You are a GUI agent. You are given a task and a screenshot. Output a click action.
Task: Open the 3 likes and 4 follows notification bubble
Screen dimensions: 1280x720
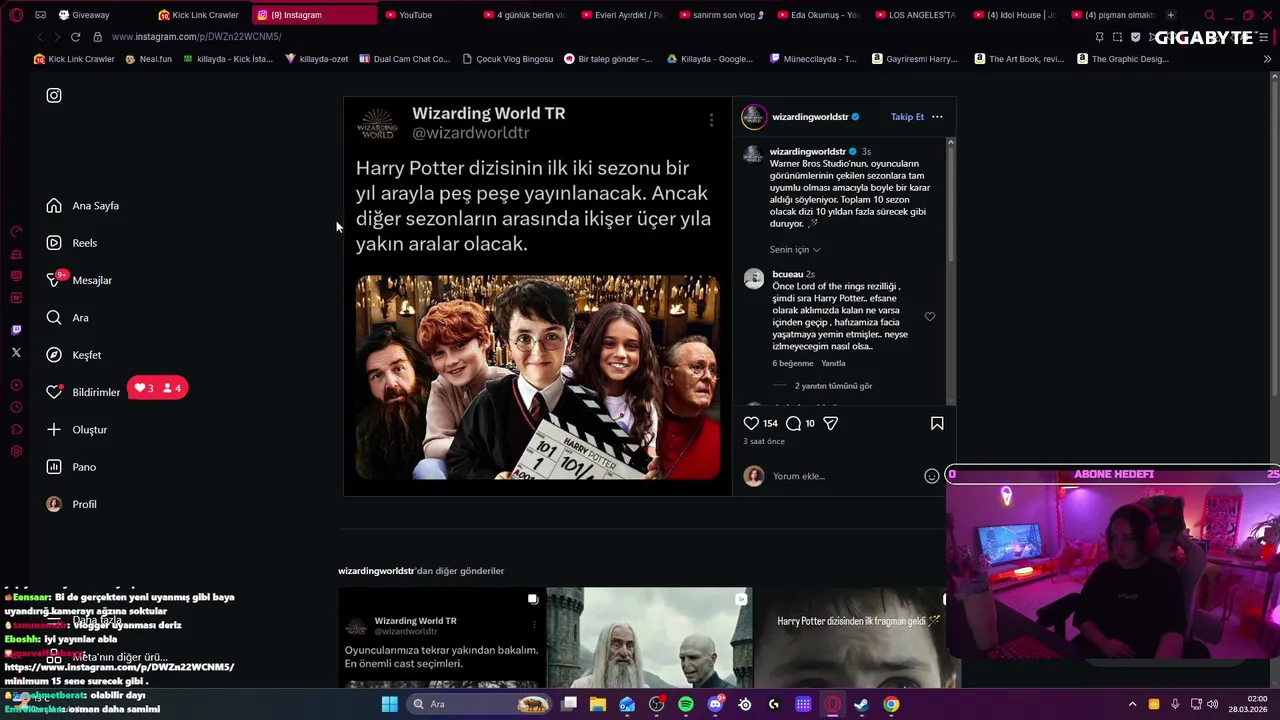(x=158, y=388)
